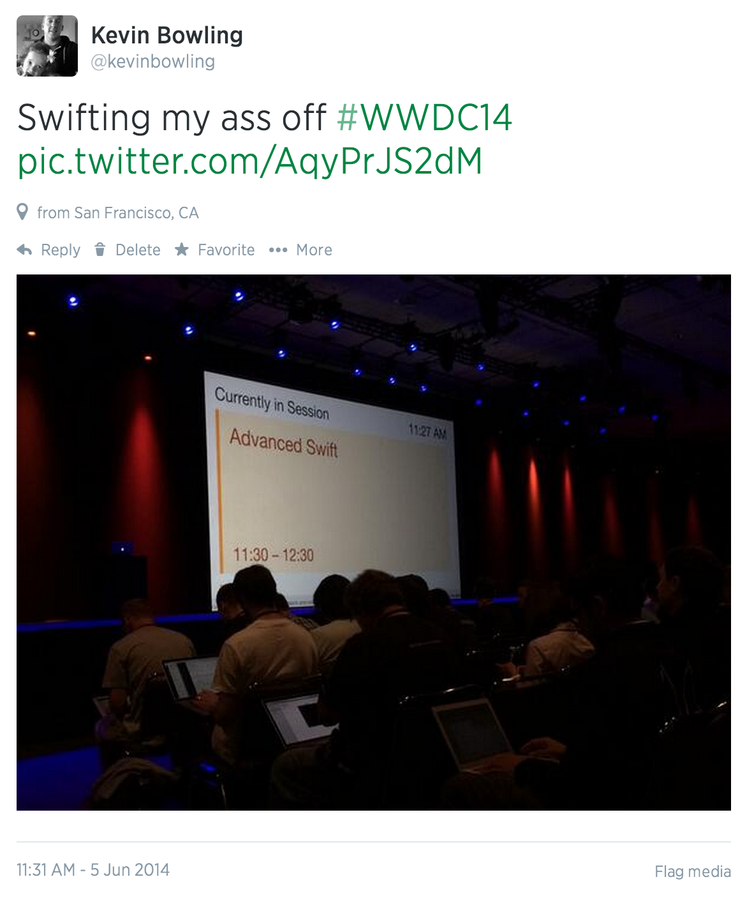Click the @kevinbowling handle
Image resolution: width=754 pixels, height=900 pixels.
[153, 61]
